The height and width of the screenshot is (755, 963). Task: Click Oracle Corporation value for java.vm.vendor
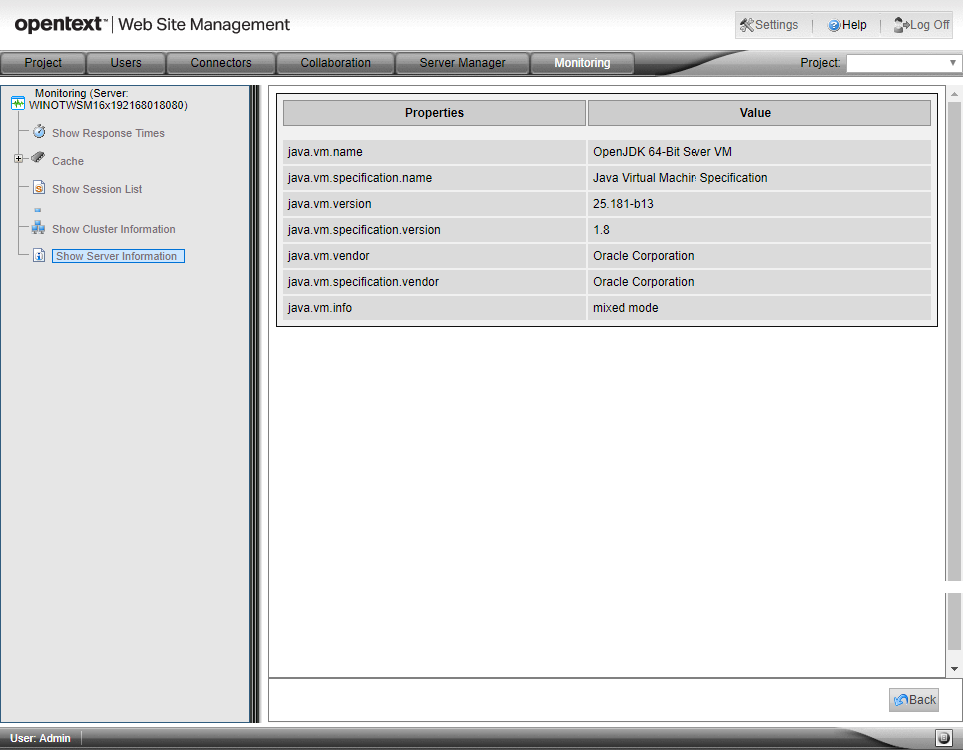[x=759, y=256]
